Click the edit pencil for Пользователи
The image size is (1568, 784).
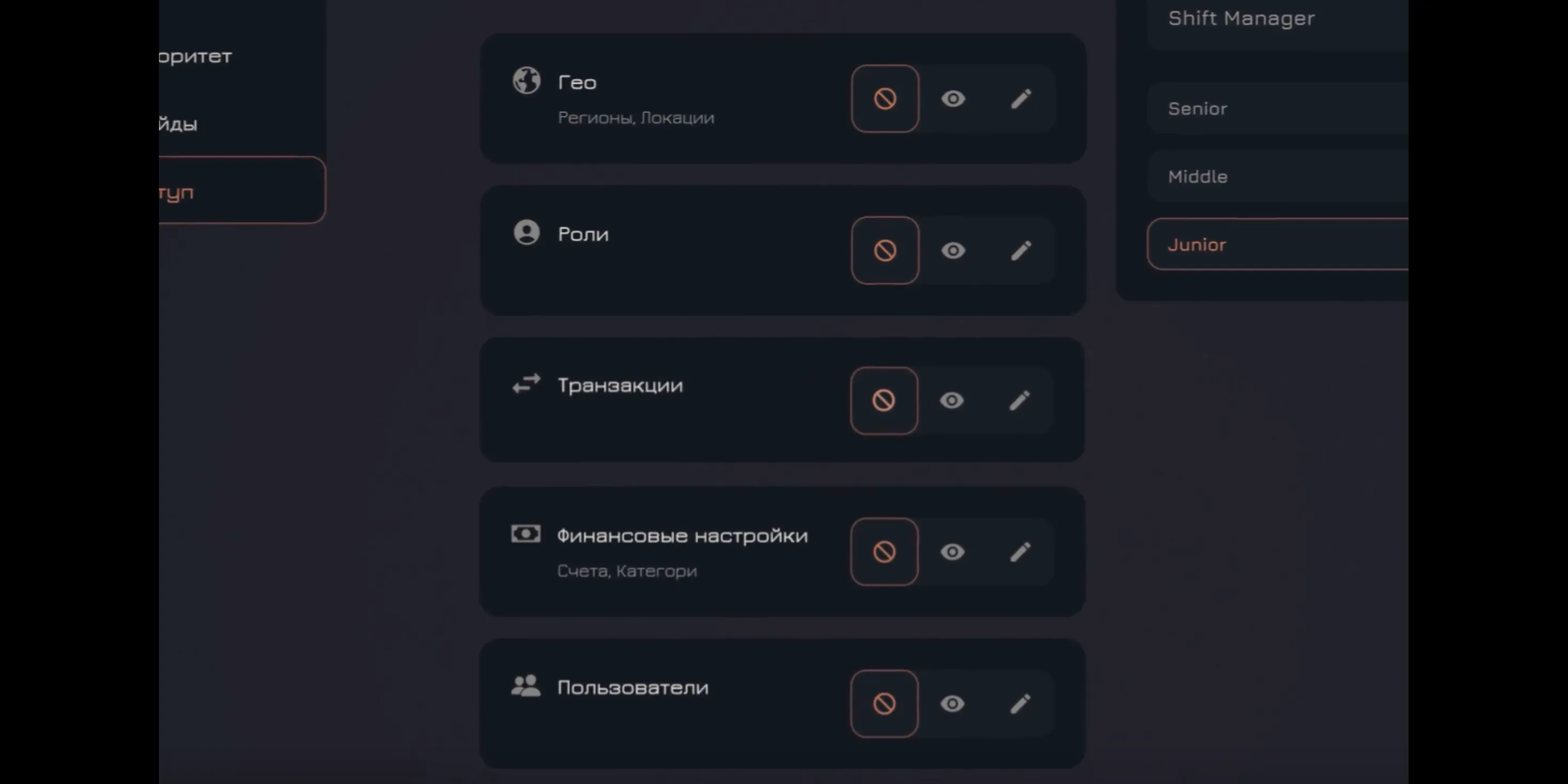[x=1020, y=703]
